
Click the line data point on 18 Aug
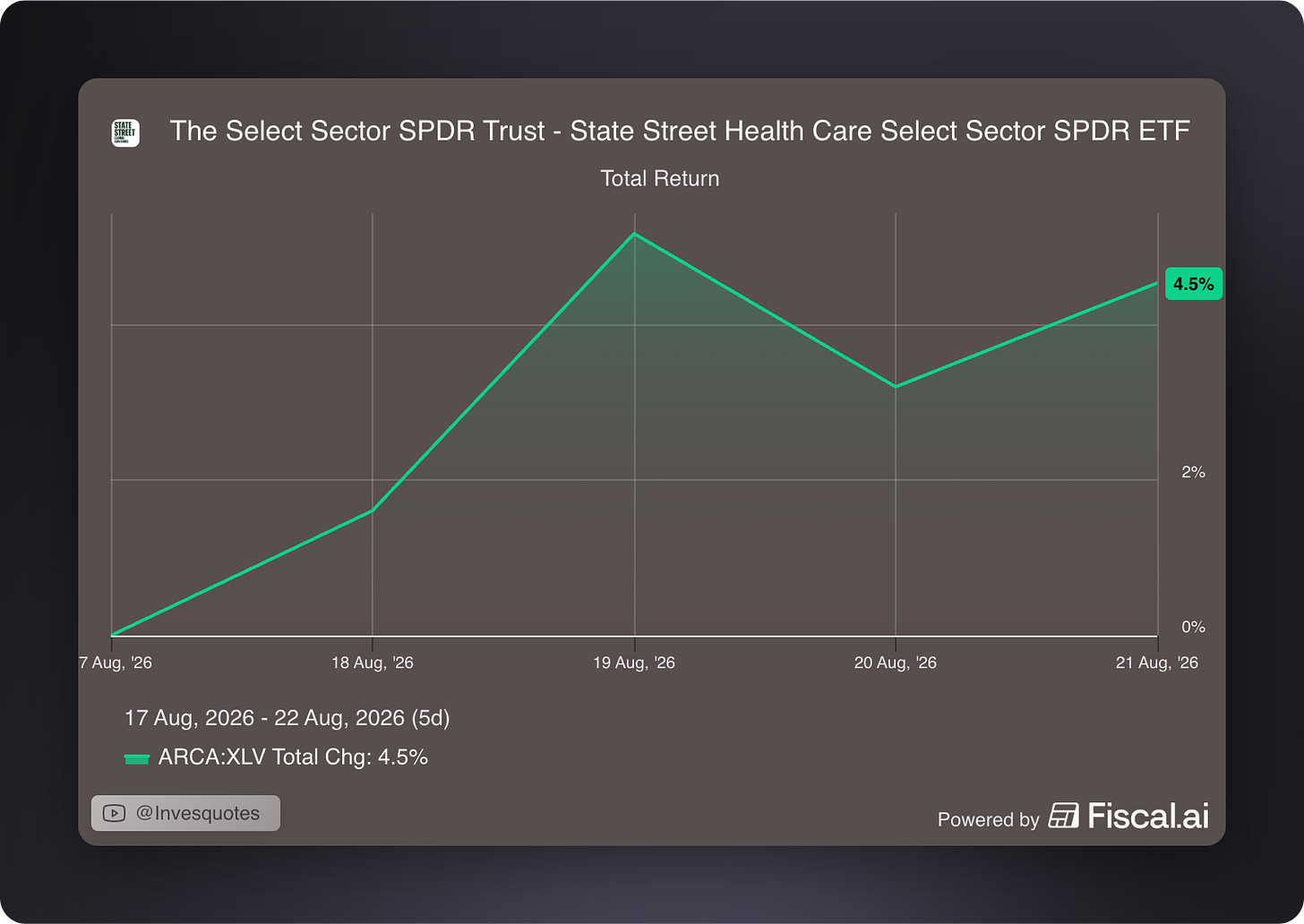[373, 510]
